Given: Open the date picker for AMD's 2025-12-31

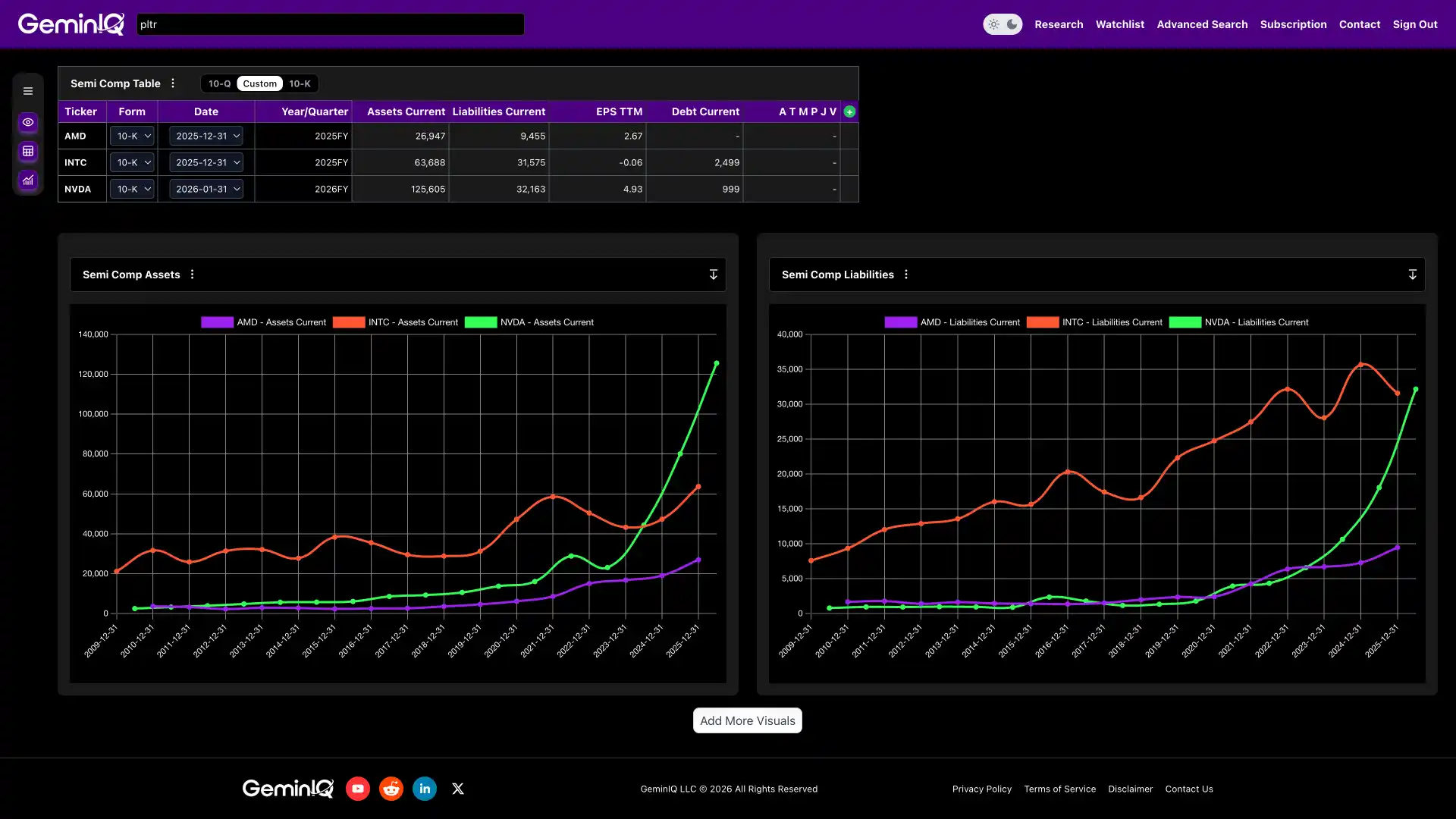Looking at the screenshot, I should coord(206,136).
